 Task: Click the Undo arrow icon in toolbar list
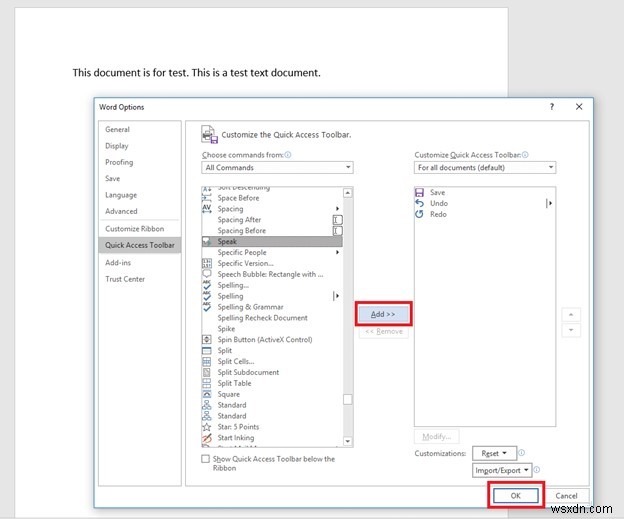click(x=419, y=203)
